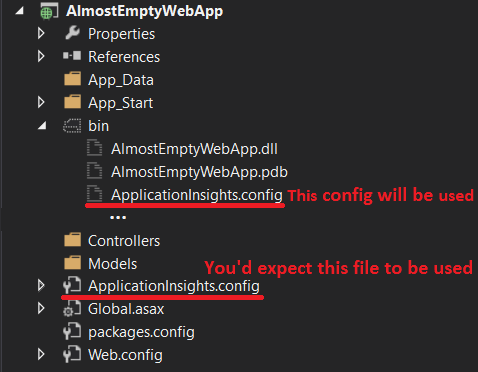
Task: Click the dotted bin folder icon
Action: click(72, 126)
